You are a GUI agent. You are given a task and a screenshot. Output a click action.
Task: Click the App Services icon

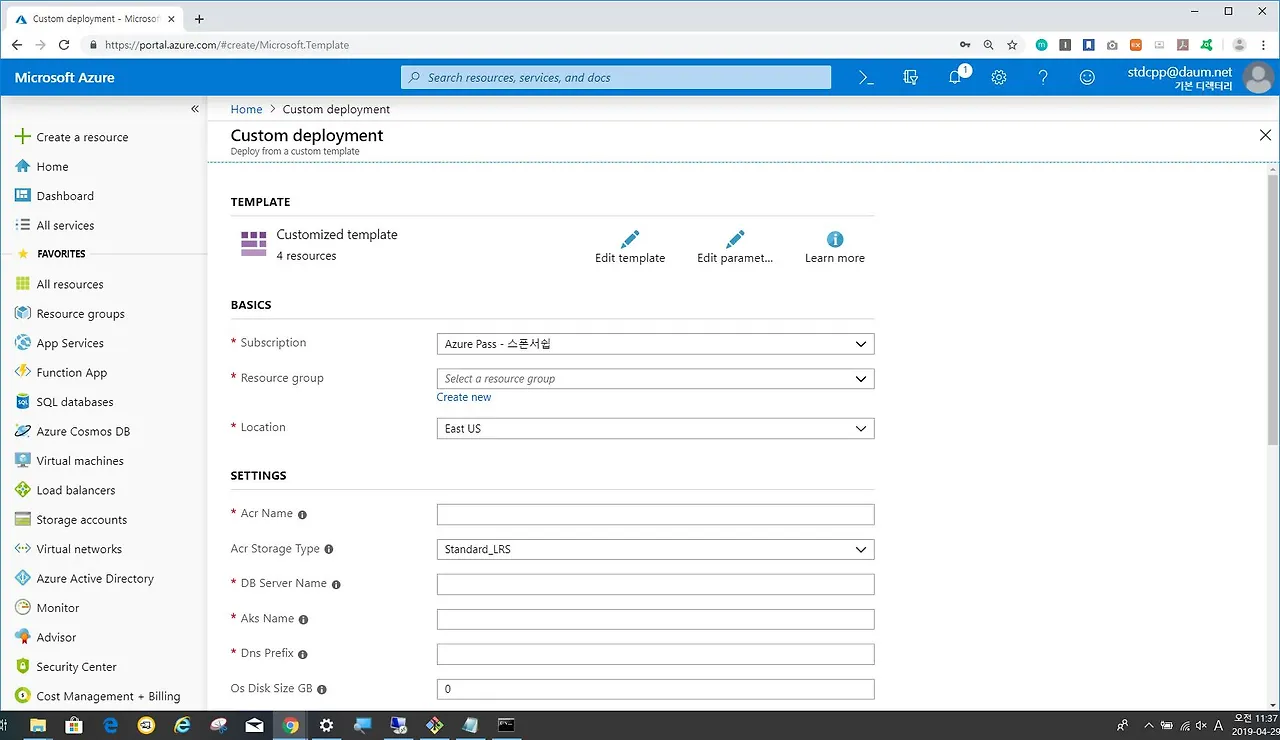[x=23, y=343]
